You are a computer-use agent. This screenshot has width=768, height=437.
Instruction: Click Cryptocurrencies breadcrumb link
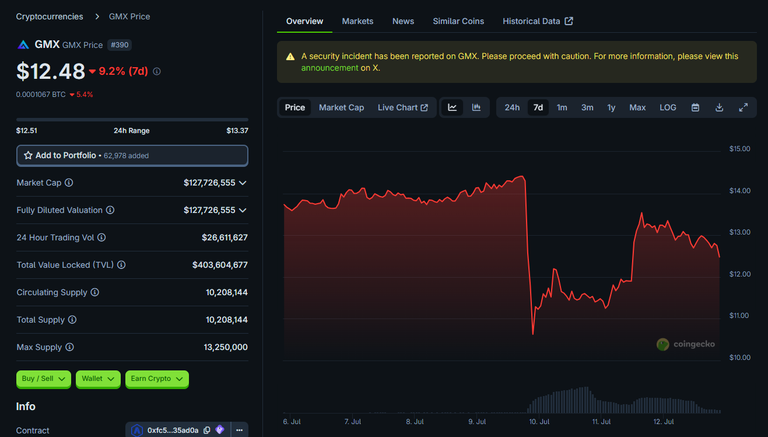pyautogui.click(x=49, y=17)
